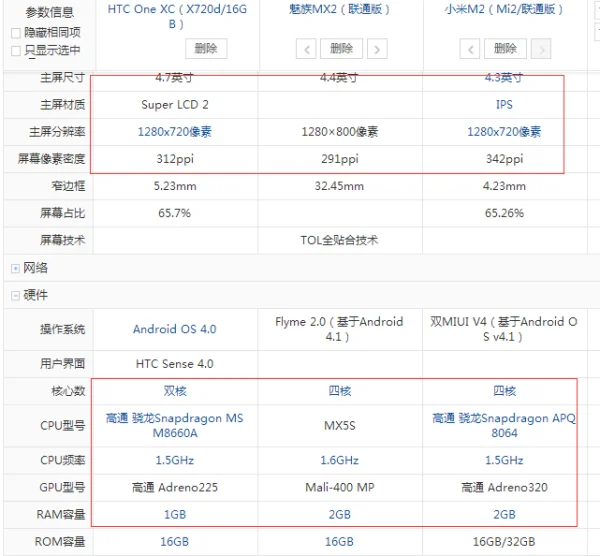Move 魅族MX2 column right with arrow
This screenshot has height=556, width=600.
coord(377,49)
